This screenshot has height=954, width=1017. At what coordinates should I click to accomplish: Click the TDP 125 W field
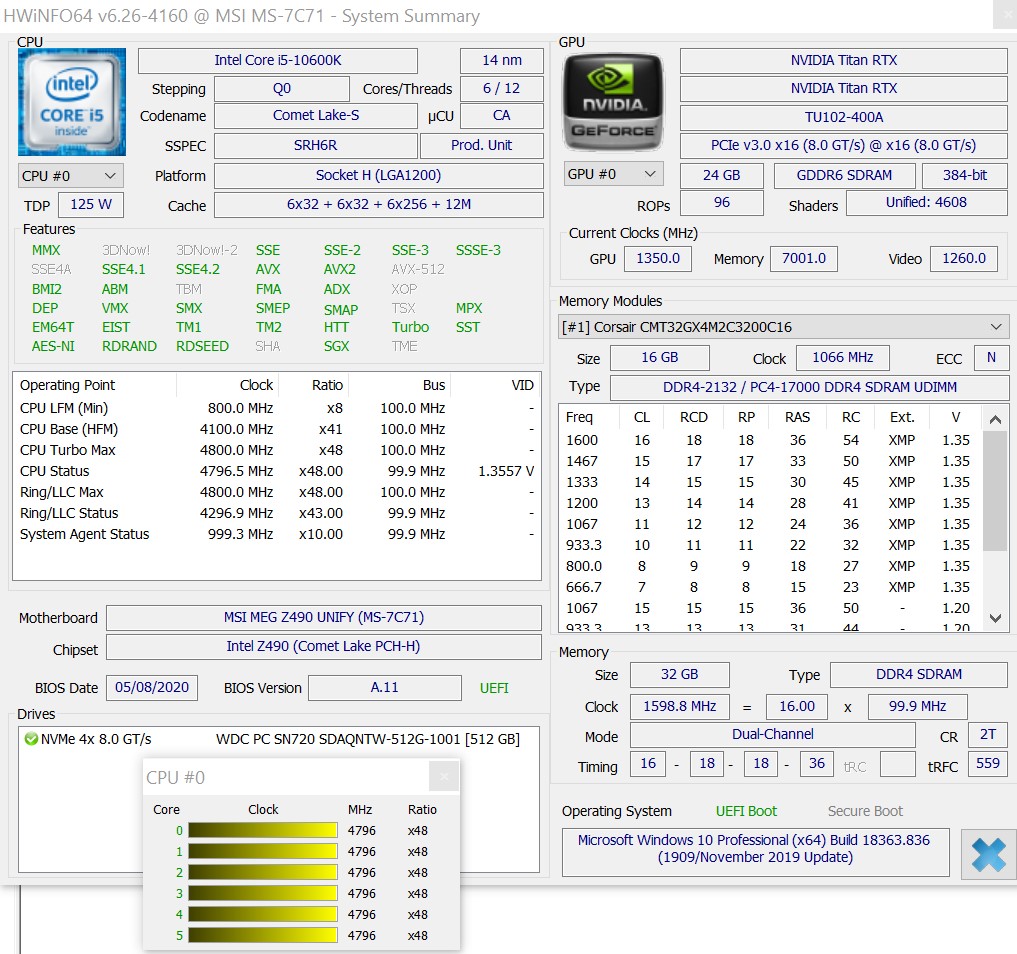point(91,204)
